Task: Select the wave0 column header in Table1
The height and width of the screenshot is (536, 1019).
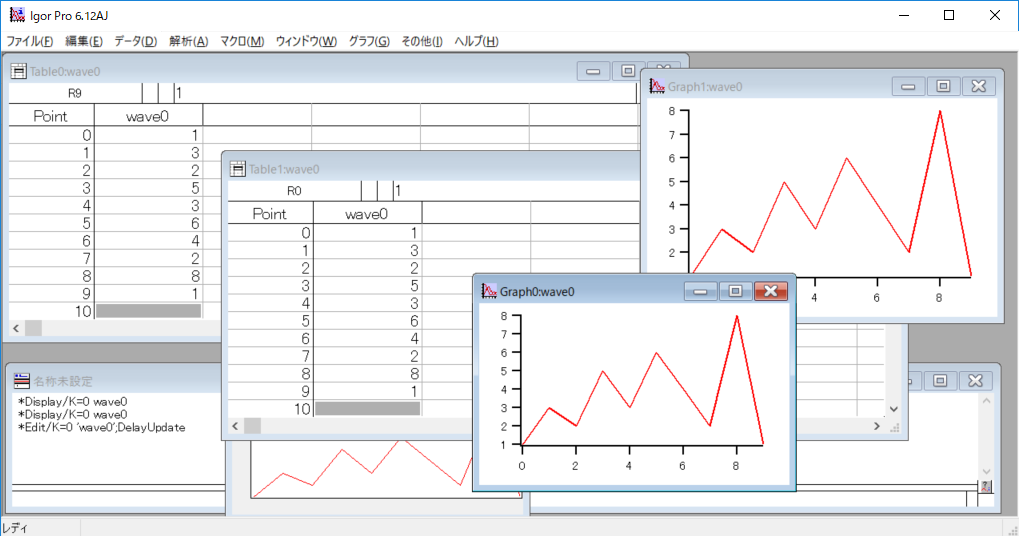Action: 367,213
